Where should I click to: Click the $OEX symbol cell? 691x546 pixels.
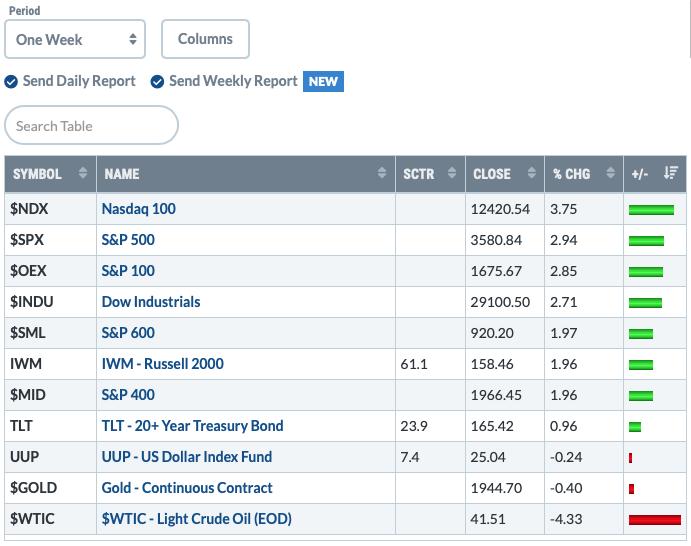pyautogui.click(x=50, y=271)
